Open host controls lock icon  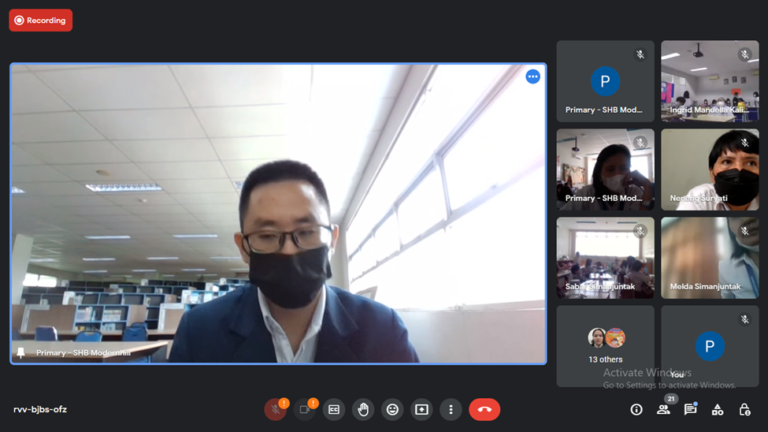[744, 409]
